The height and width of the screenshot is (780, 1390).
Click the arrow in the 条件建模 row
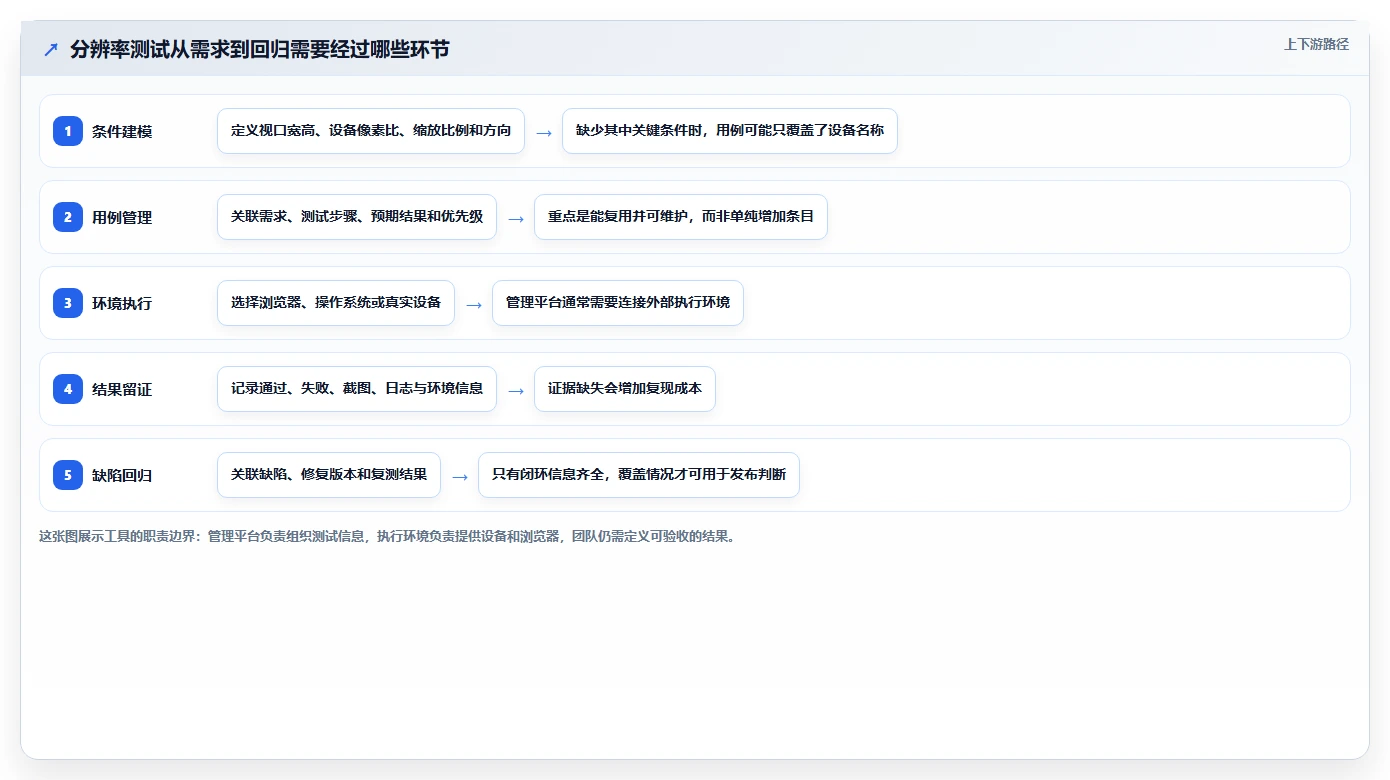[x=544, y=132]
